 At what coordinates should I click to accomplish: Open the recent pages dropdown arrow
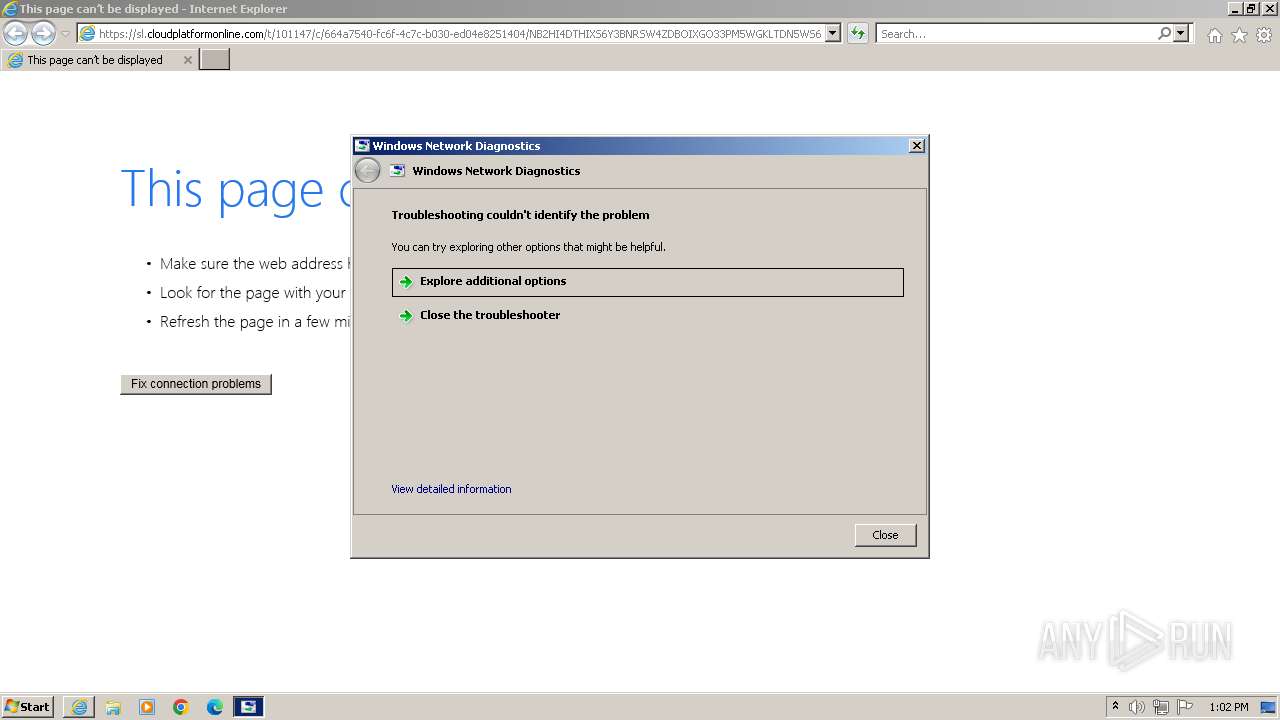pos(65,34)
